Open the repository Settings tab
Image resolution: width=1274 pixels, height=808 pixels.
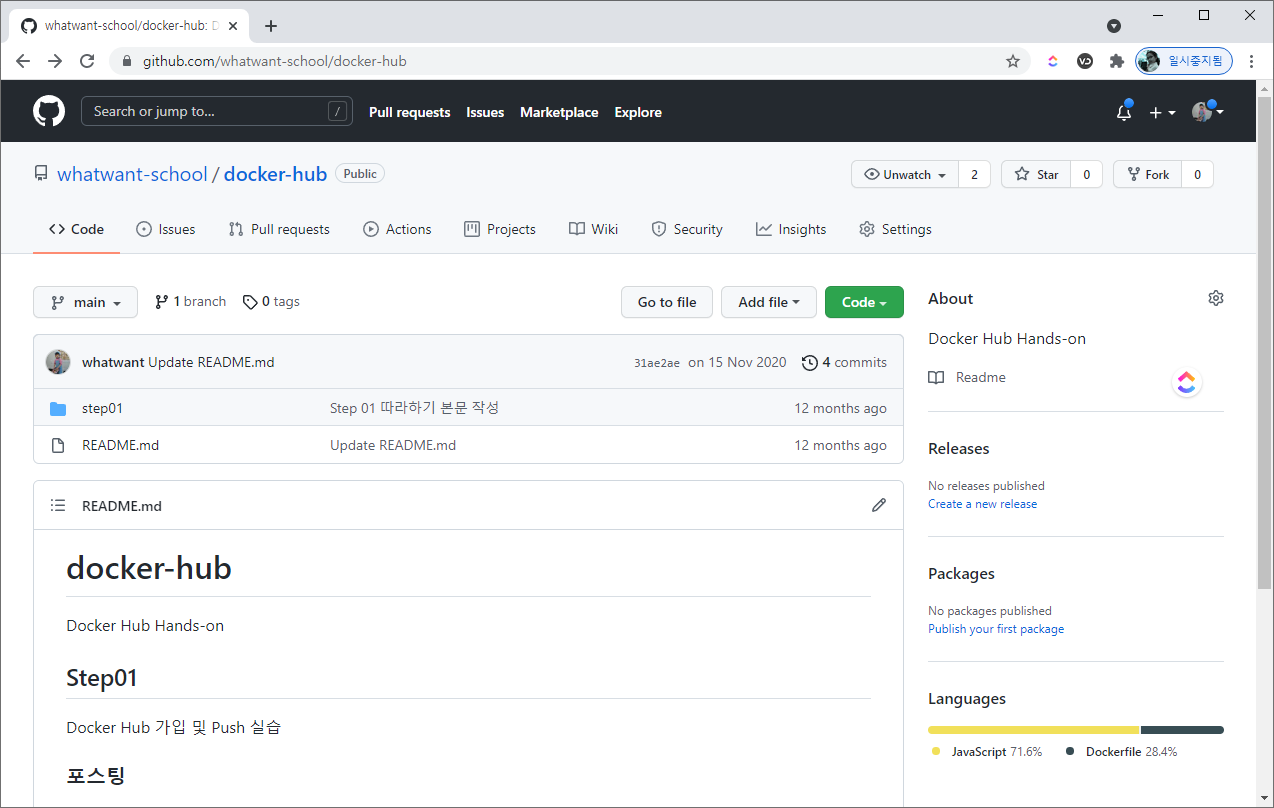pyautogui.click(x=895, y=229)
